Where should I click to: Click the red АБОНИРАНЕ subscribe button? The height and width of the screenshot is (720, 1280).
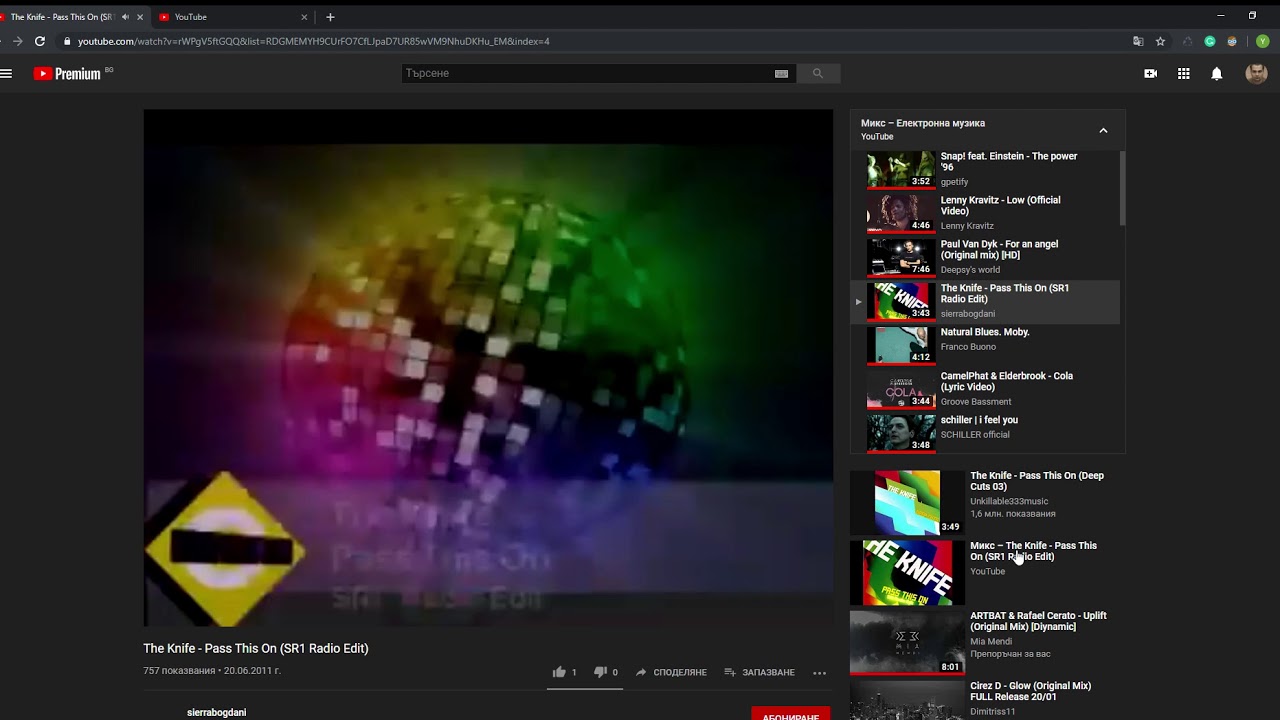791,715
